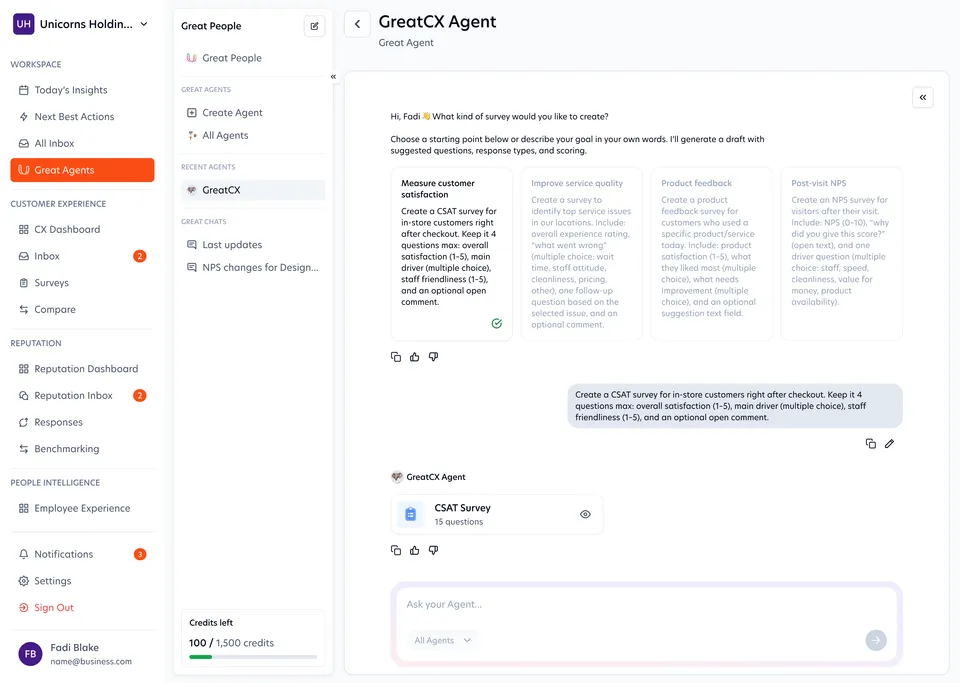The height and width of the screenshot is (683, 960).
Task: Open Customer Experience Inbox
Action: point(82,256)
